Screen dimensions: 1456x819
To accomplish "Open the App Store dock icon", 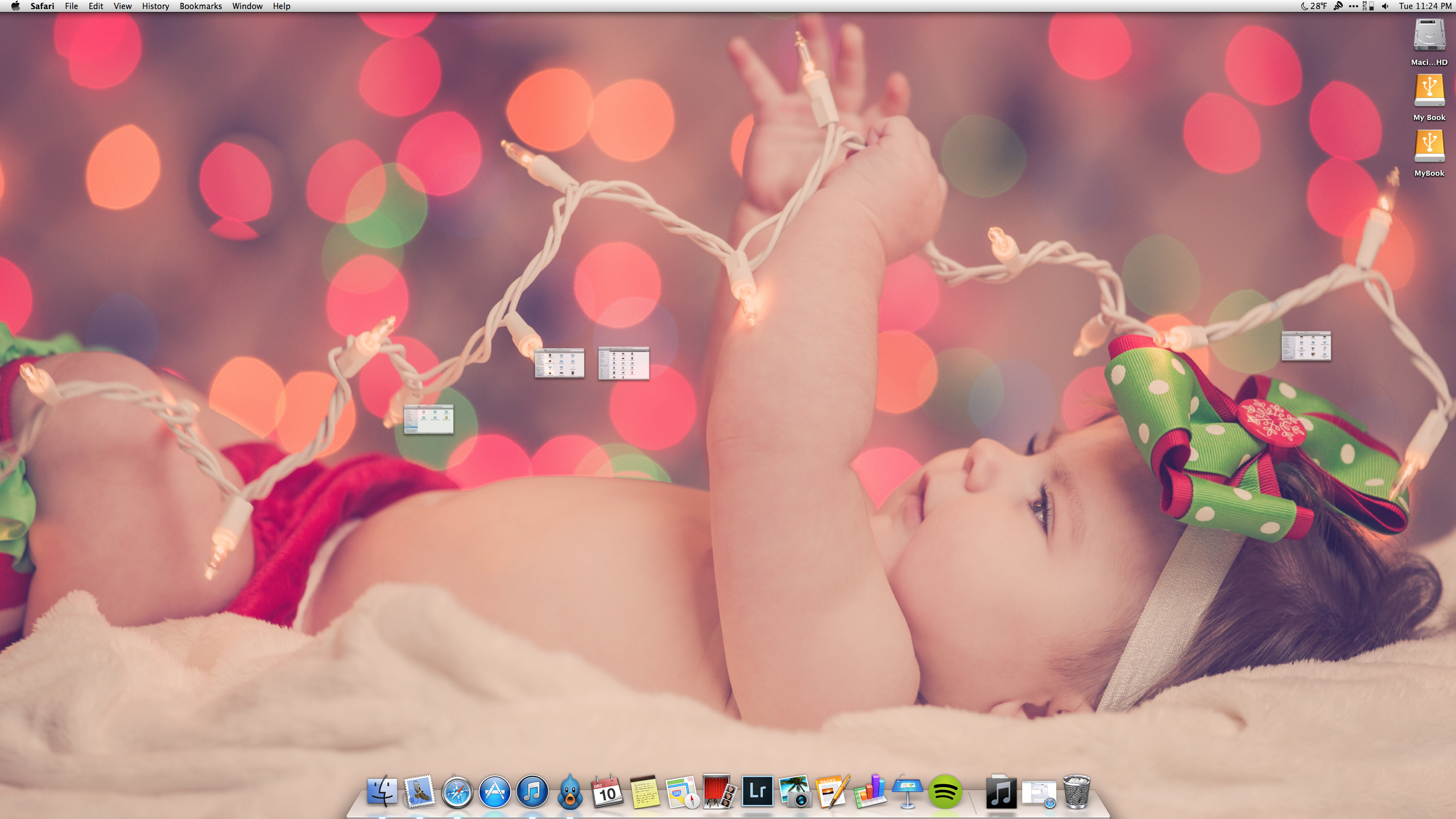I will coord(494,792).
